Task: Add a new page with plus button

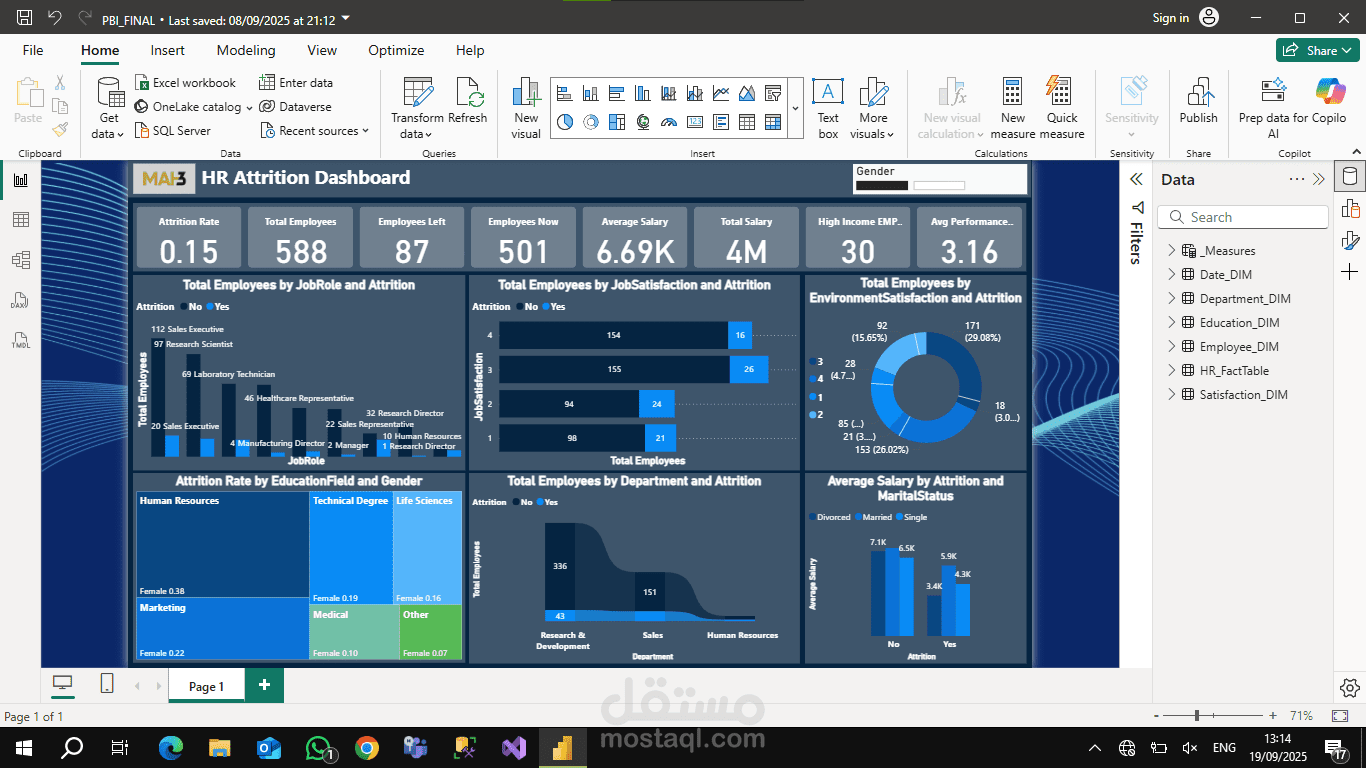Action: pyautogui.click(x=265, y=685)
